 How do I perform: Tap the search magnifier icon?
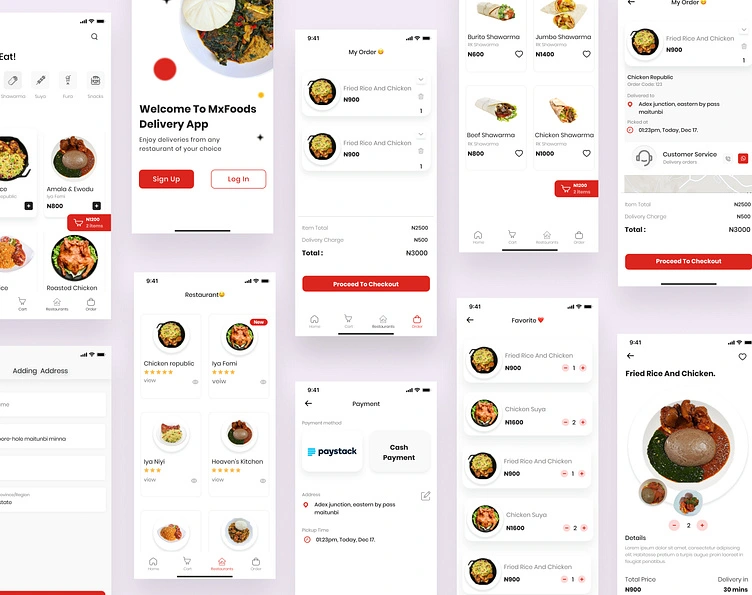[x=94, y=36]
